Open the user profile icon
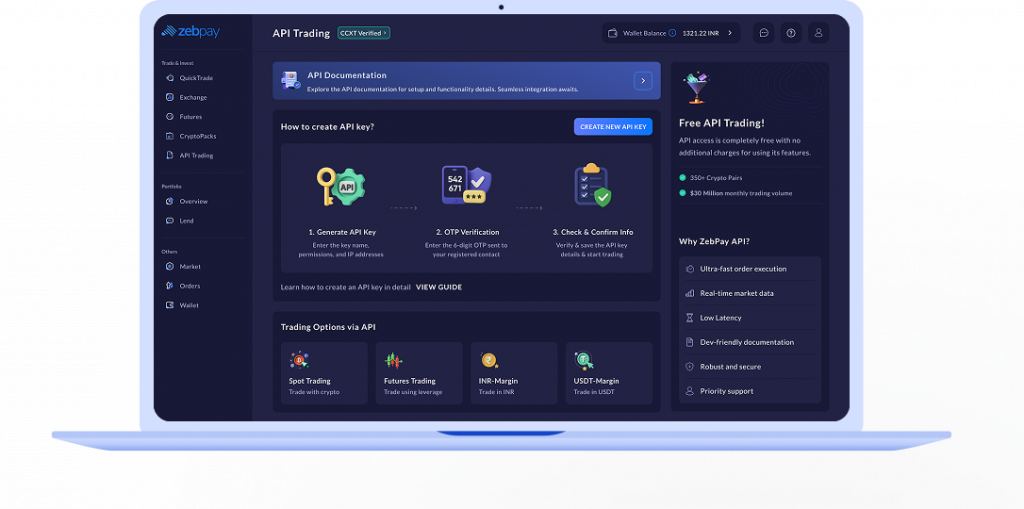The height and width of the screenshot is (509, 1024). pos(819,33)
